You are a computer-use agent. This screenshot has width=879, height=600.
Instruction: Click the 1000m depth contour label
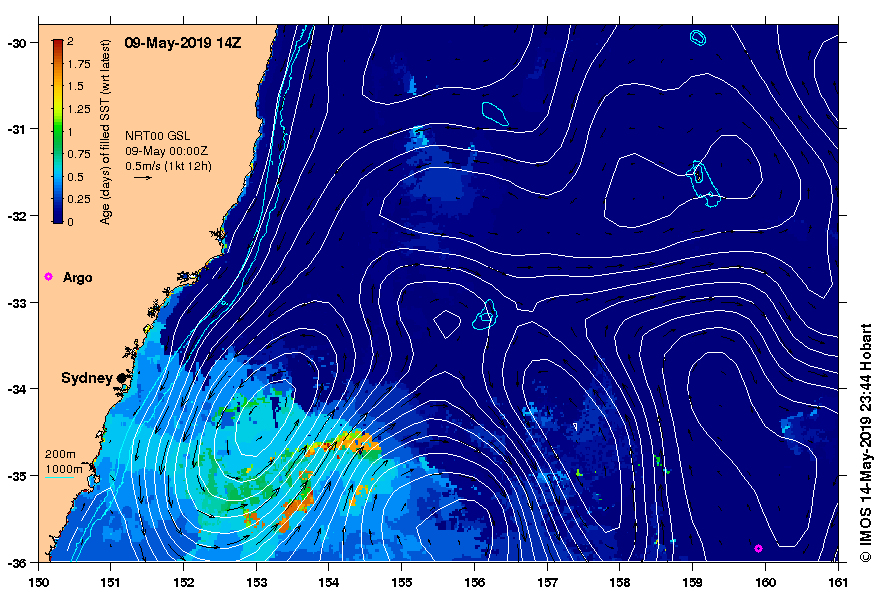(x=63, y=469)
